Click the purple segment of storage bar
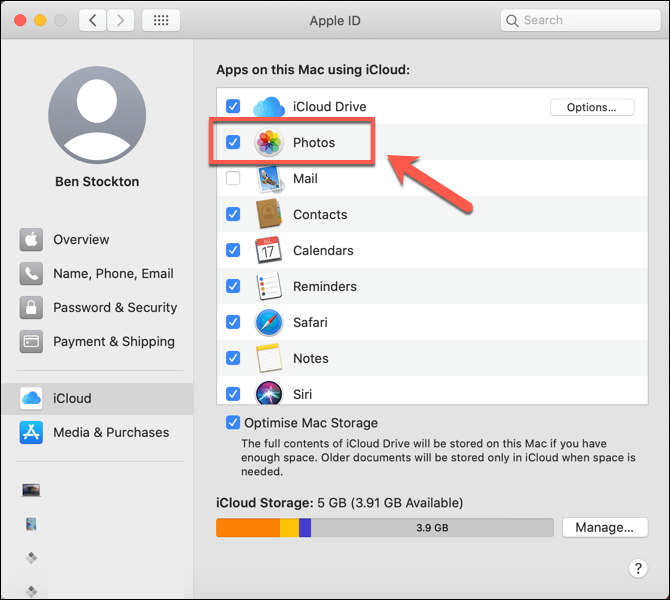 click(x=305, y=528)
